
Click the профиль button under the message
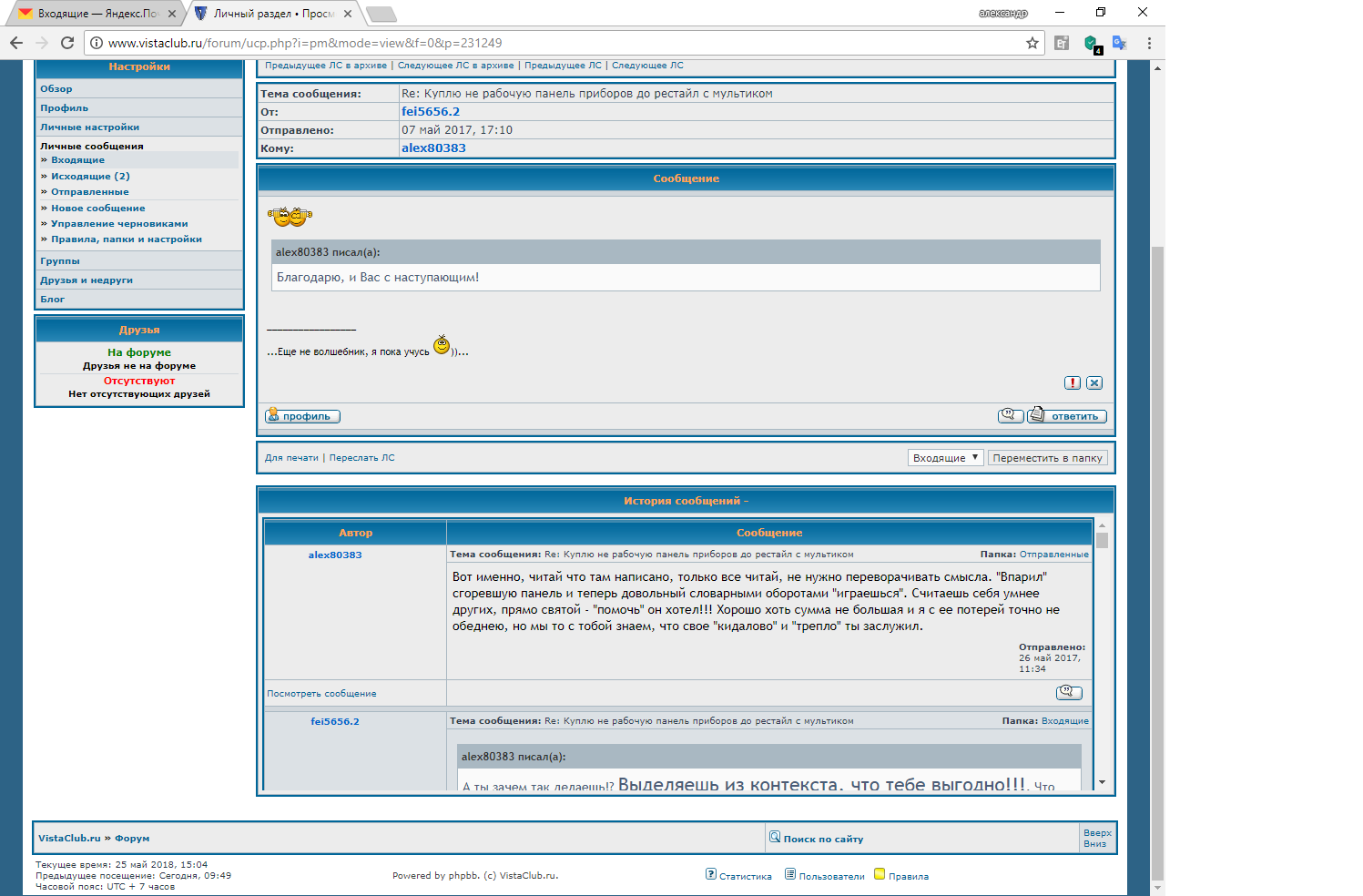(x=303, y=416)
